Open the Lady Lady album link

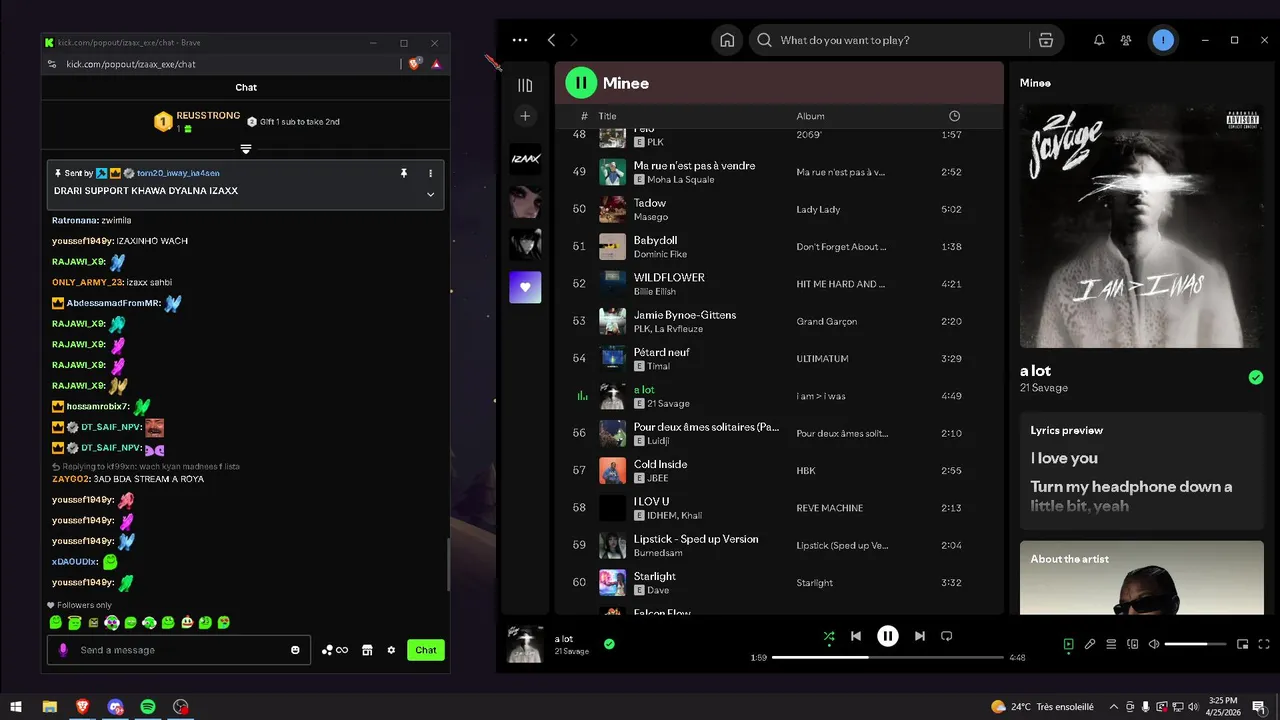[x=818, y=209]
